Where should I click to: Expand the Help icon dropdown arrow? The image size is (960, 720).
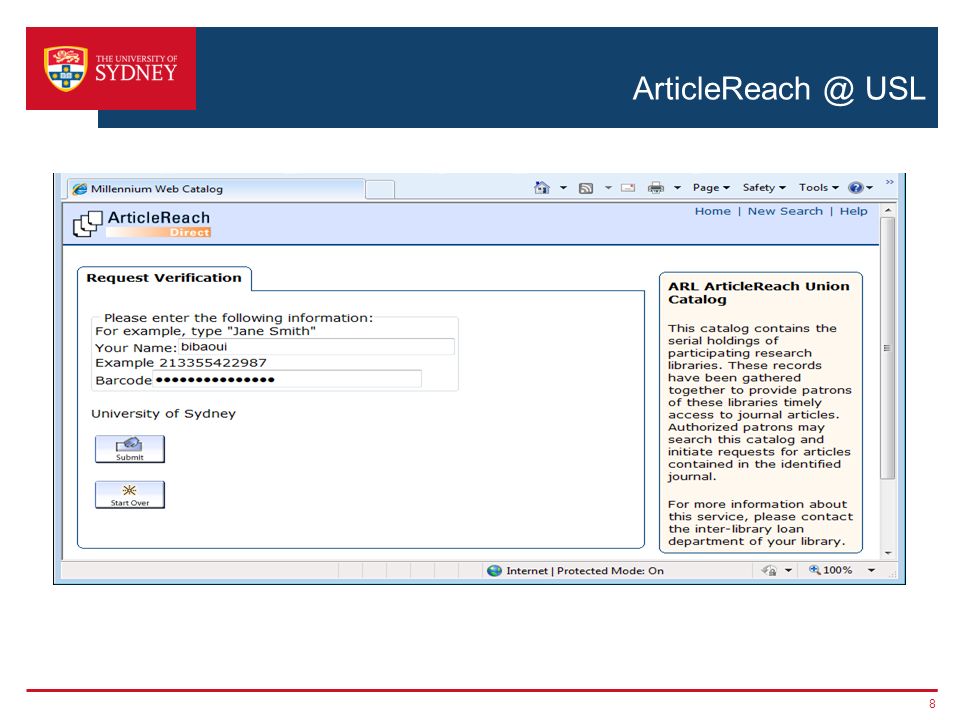click(869, 188)
